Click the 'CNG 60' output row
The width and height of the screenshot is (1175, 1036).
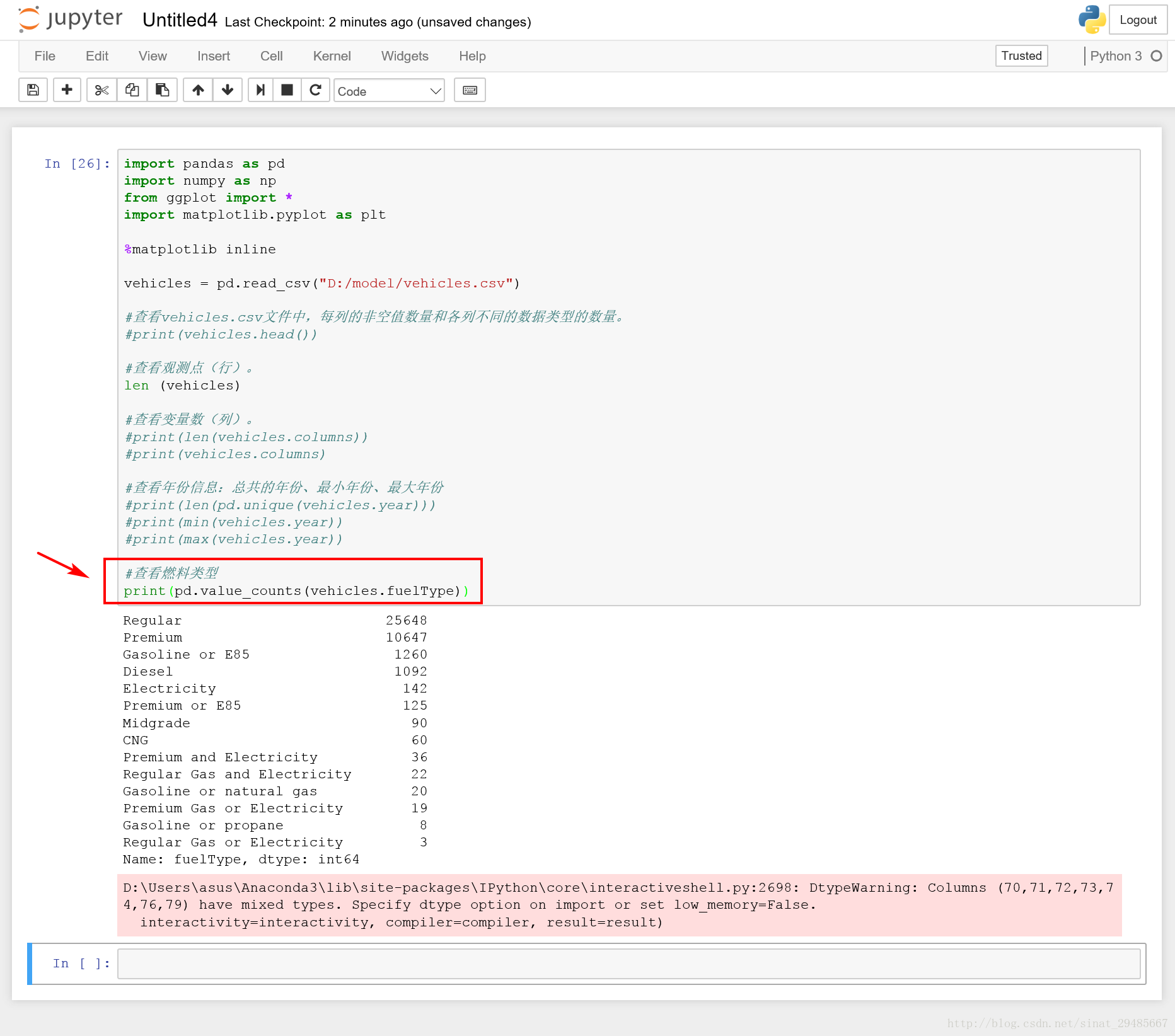coord(275,740)
